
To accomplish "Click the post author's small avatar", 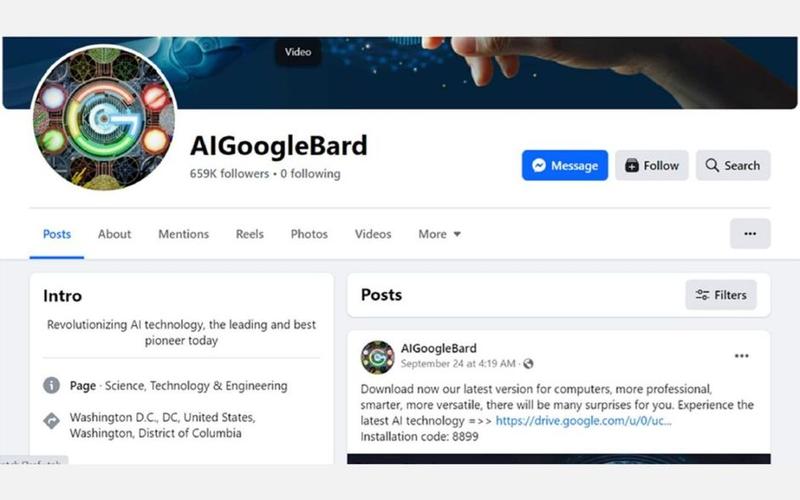I will (x=378, y=357).
